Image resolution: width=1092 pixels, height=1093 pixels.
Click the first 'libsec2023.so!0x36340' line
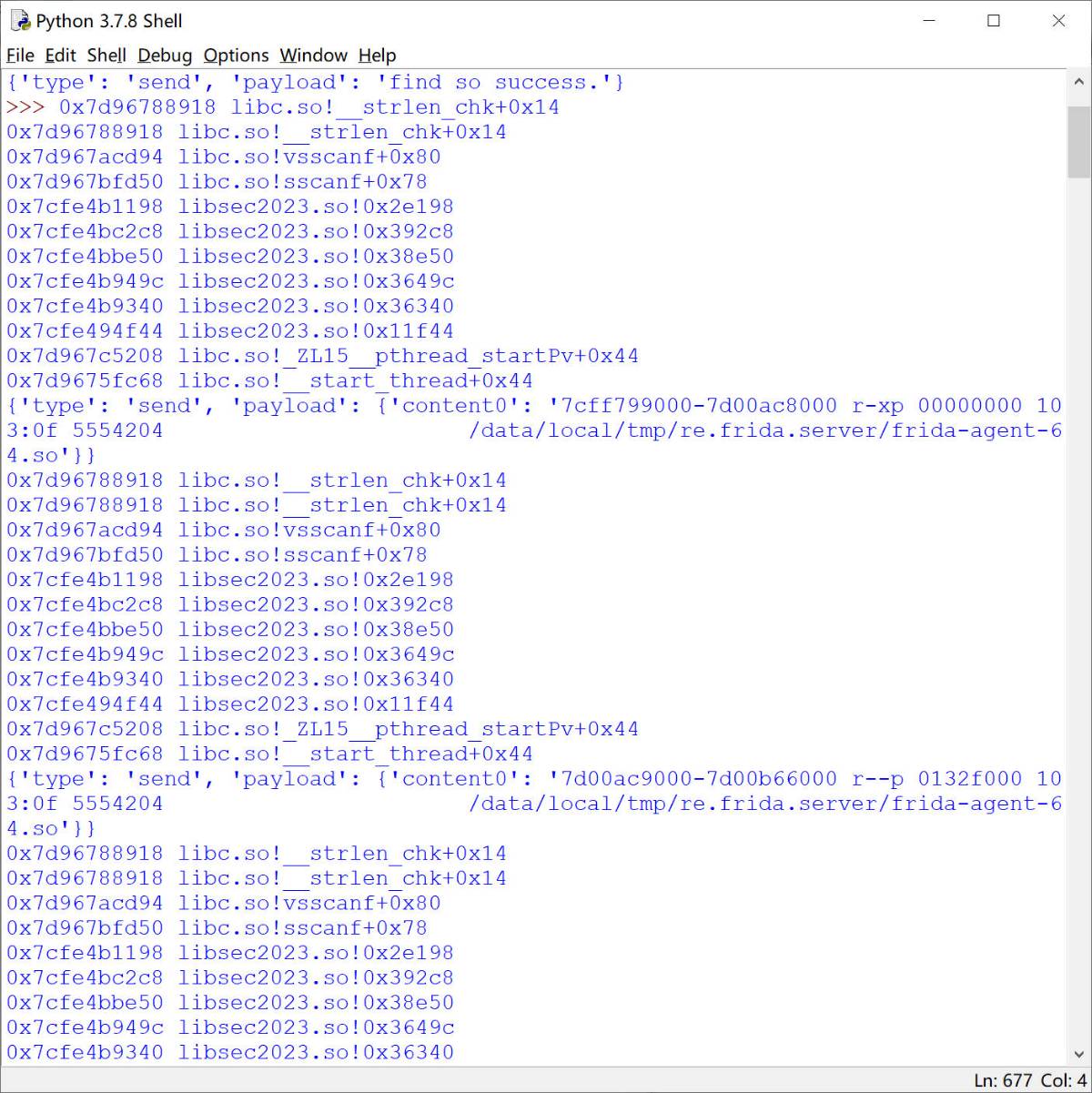pos(230,306)
